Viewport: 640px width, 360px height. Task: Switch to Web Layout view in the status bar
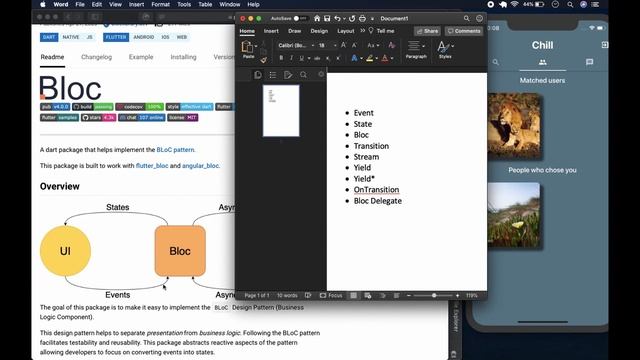368,295
